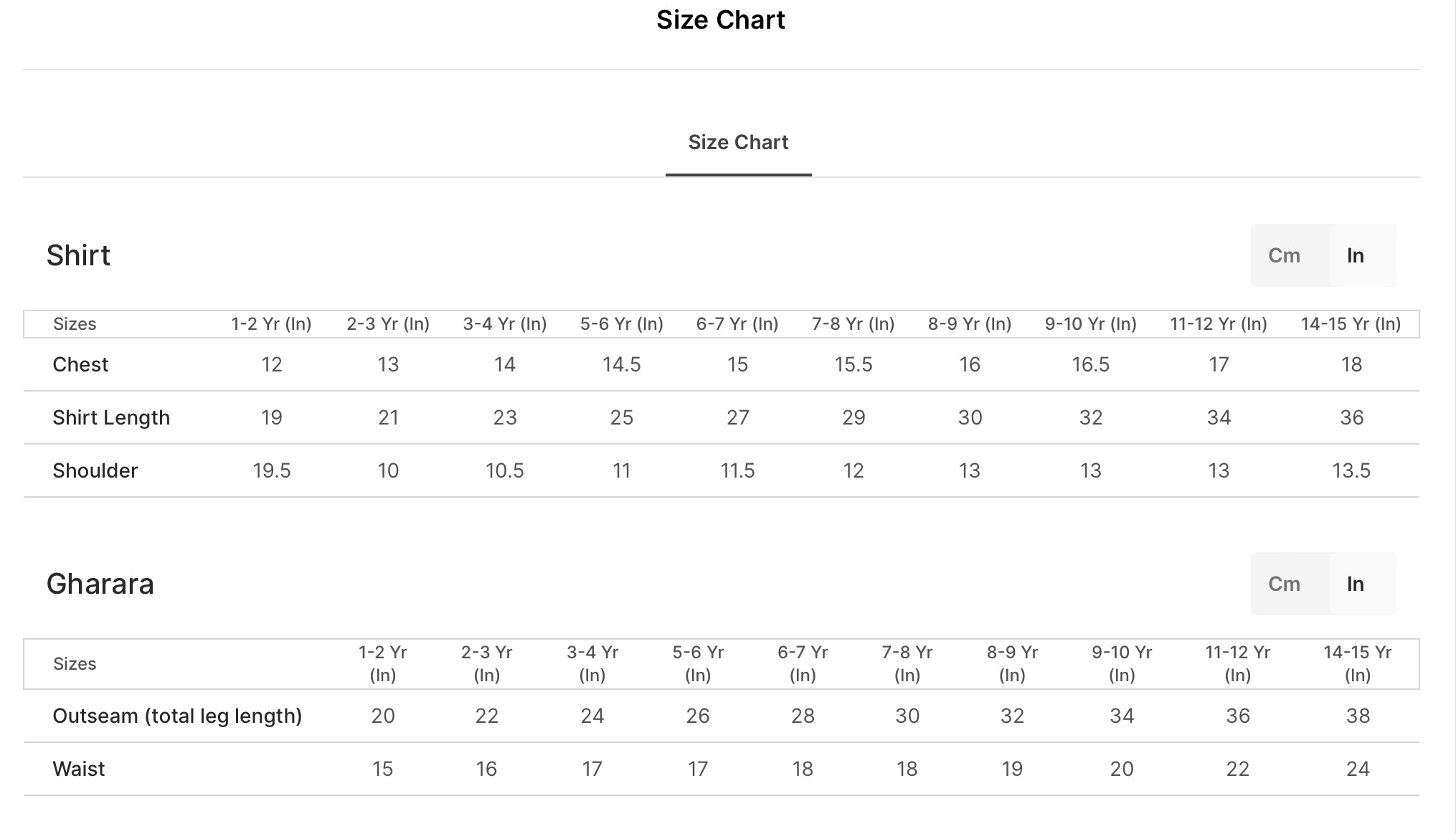Viewport: 1456px width, 834px height.
Task: Select In unit for Shirt table
Action: (1356, 255)
